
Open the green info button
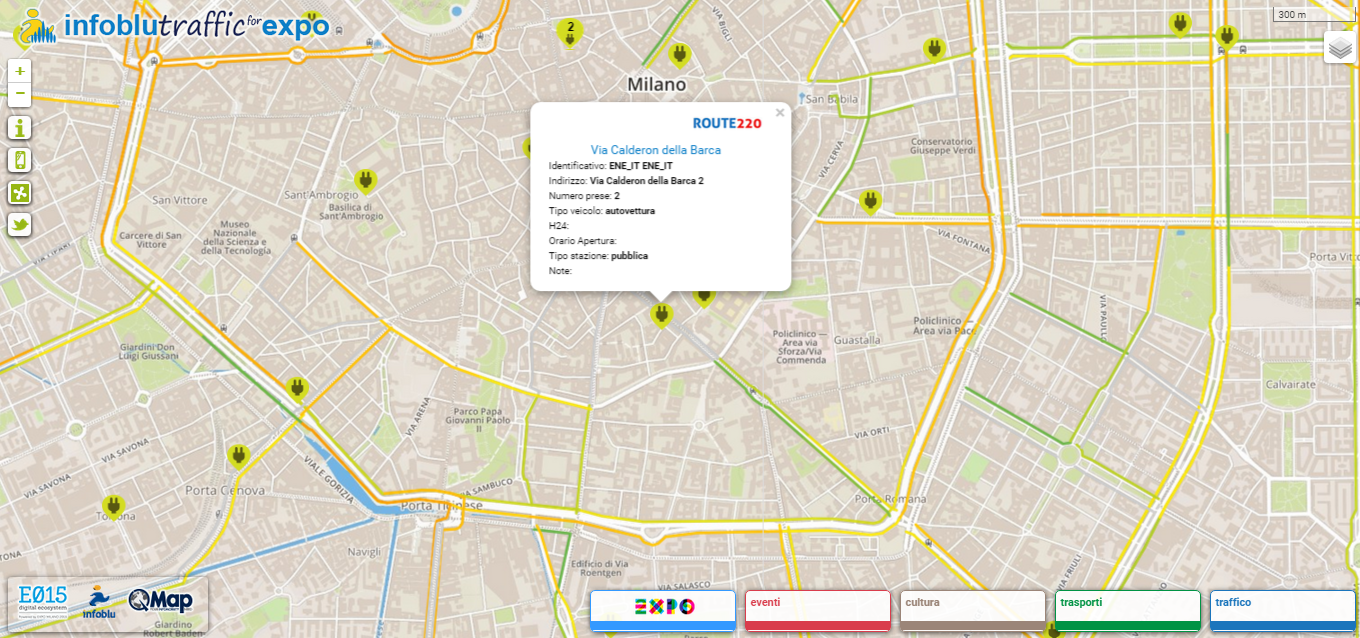pyautogui.click(x=19, y=128)
